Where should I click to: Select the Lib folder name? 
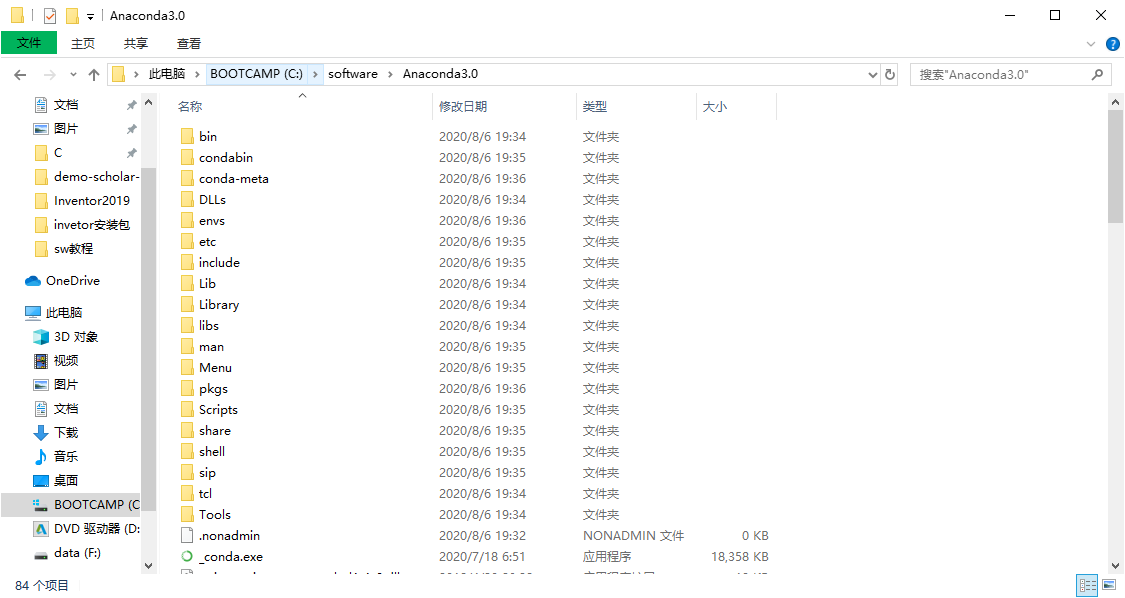click(x=207, y=284)
